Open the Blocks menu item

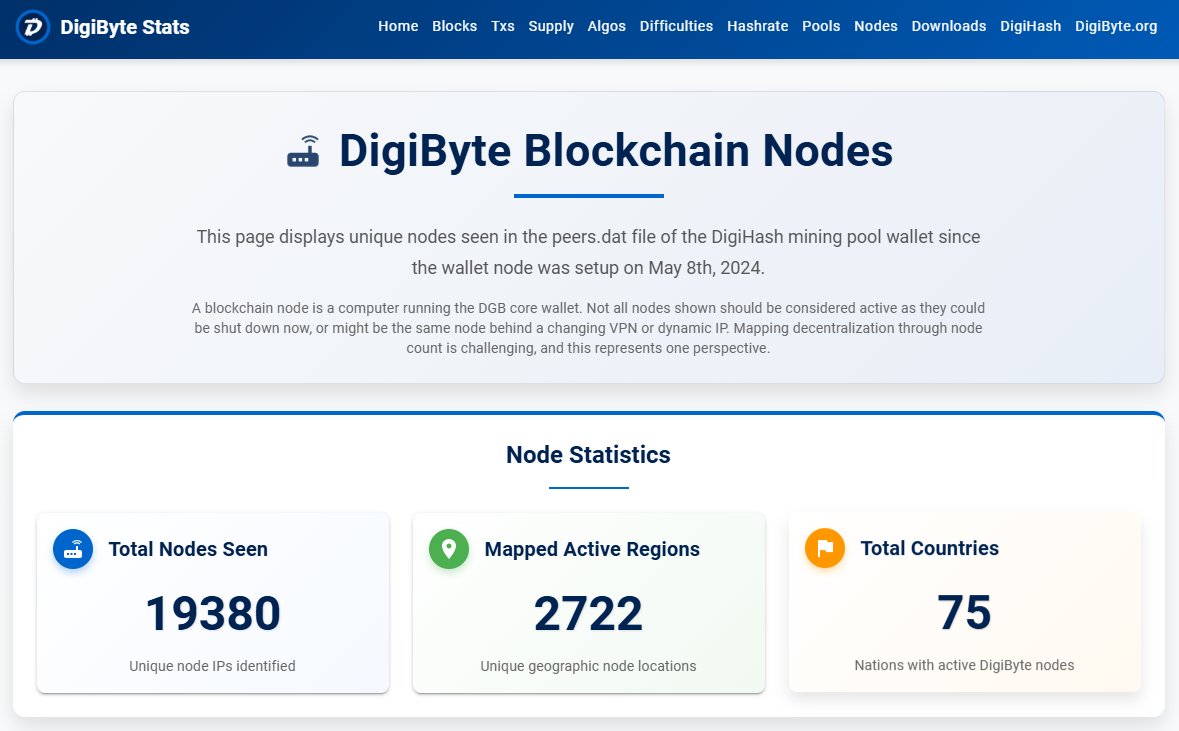tap(454, 26)
